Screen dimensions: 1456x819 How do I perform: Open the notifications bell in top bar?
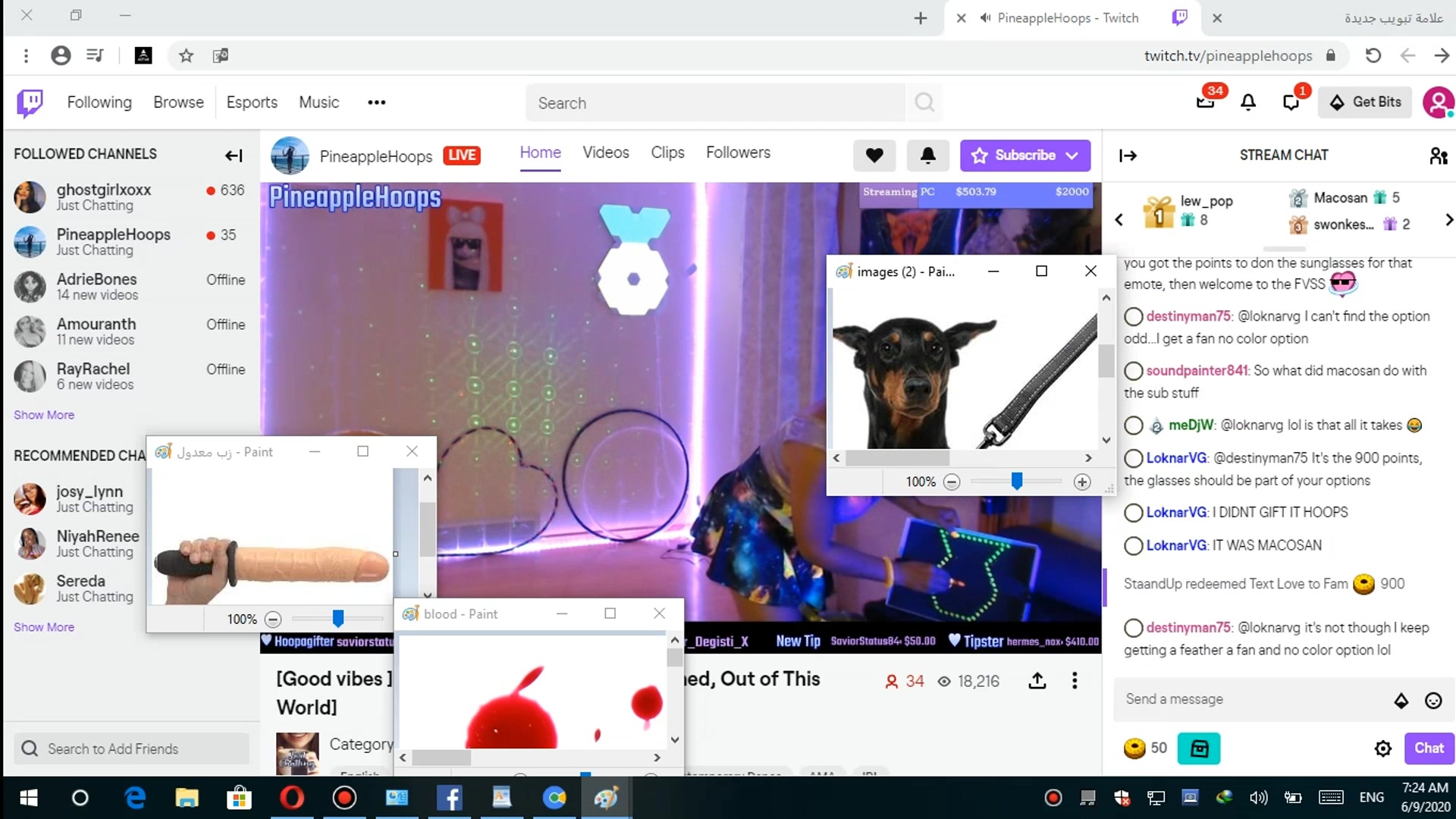[1247, 102]
